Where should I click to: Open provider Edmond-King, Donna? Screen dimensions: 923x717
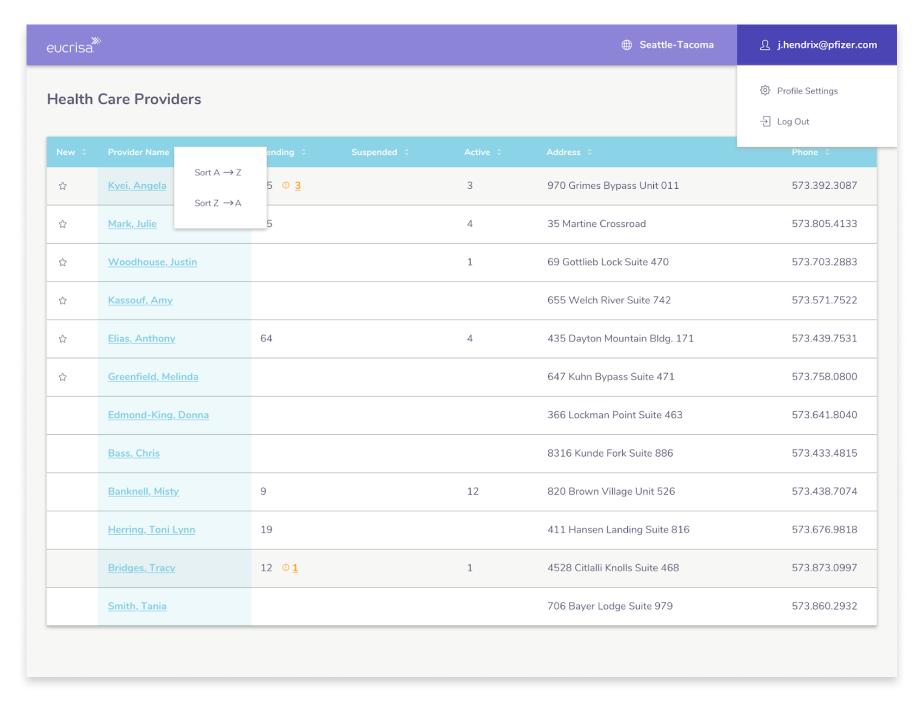[158, 415]
